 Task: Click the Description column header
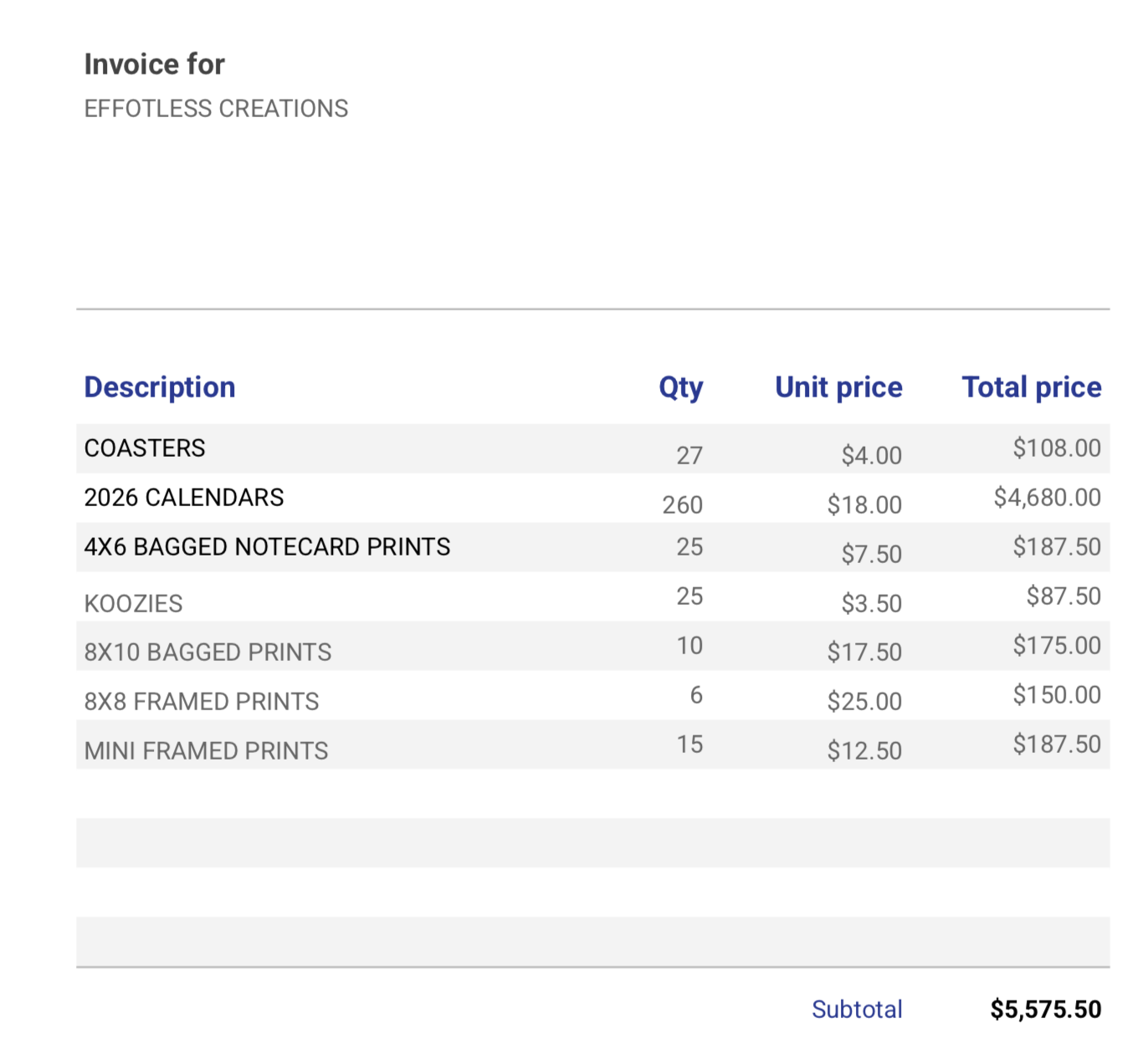[x=159, y=386]
